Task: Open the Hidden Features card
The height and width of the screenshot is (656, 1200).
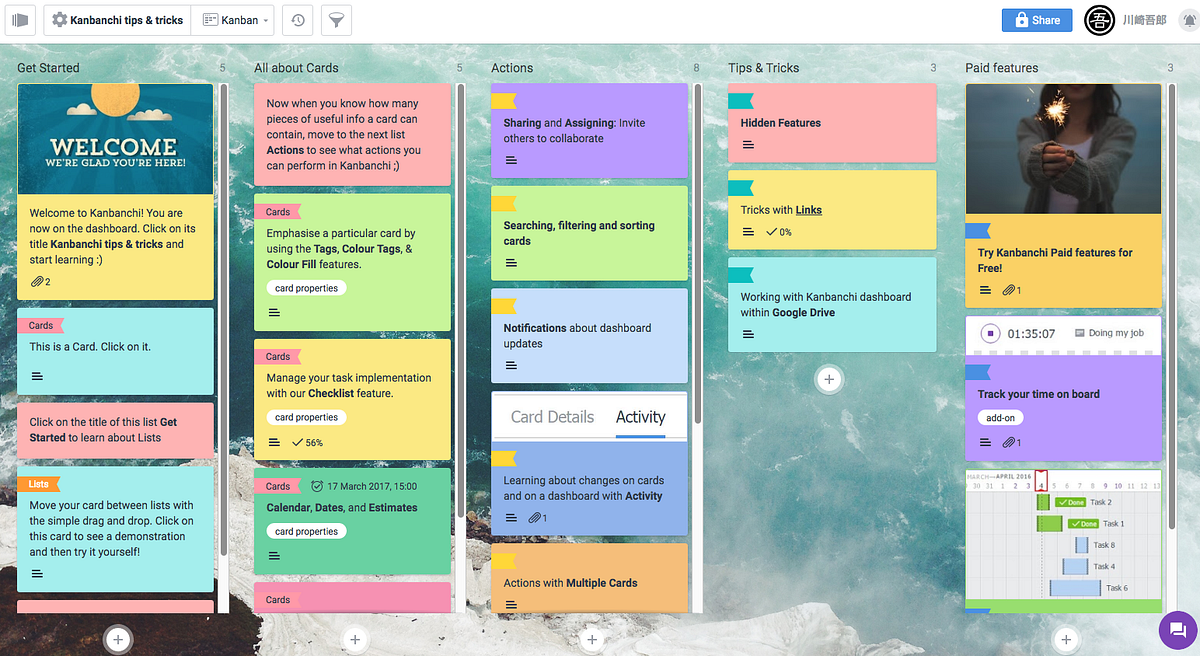Action: click(x=832, y=123)
